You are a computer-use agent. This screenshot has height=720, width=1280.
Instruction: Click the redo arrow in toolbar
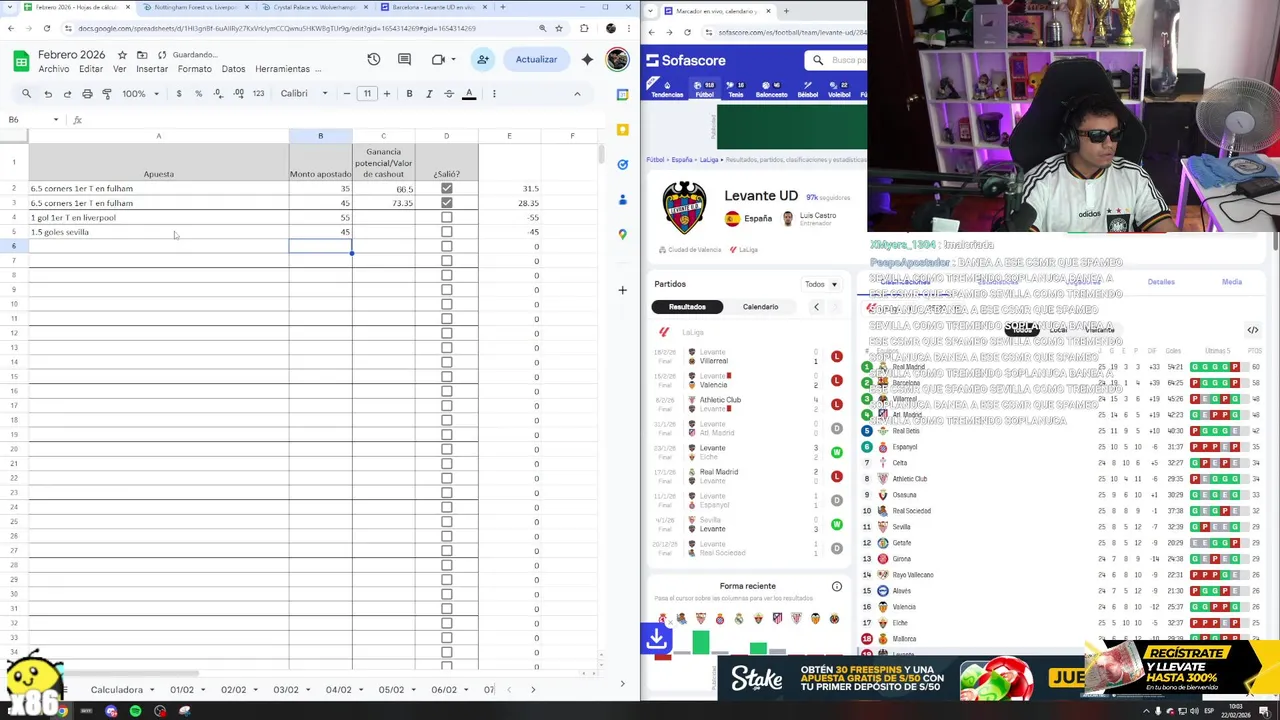(67, 94)
